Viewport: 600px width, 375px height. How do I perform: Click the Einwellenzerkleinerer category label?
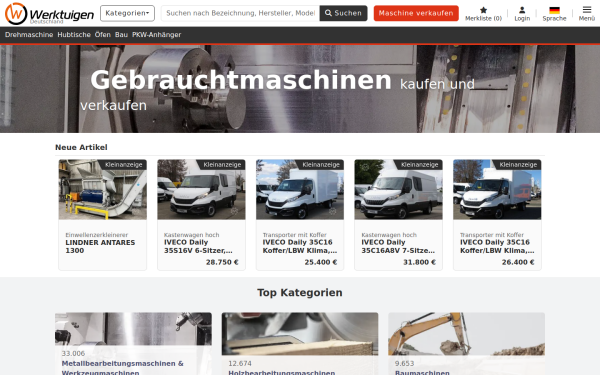(96, 235)
